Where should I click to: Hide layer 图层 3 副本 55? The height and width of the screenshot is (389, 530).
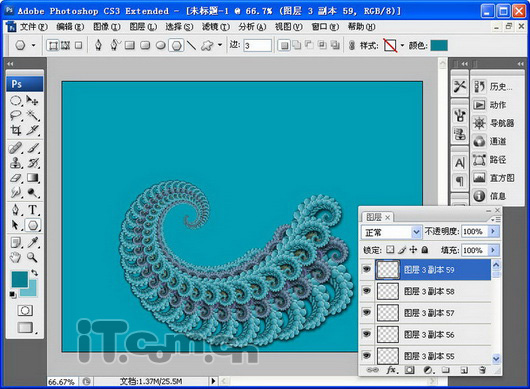pos(367,356)
